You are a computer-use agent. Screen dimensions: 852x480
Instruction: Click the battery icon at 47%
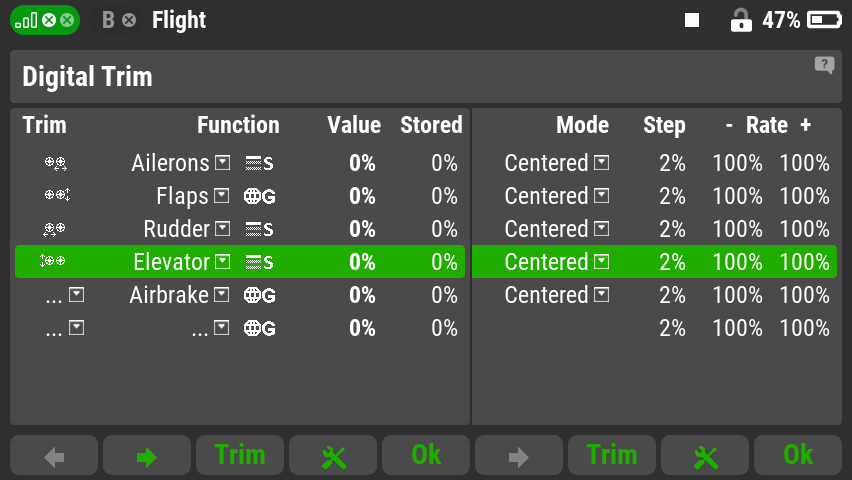coord(824,21)
